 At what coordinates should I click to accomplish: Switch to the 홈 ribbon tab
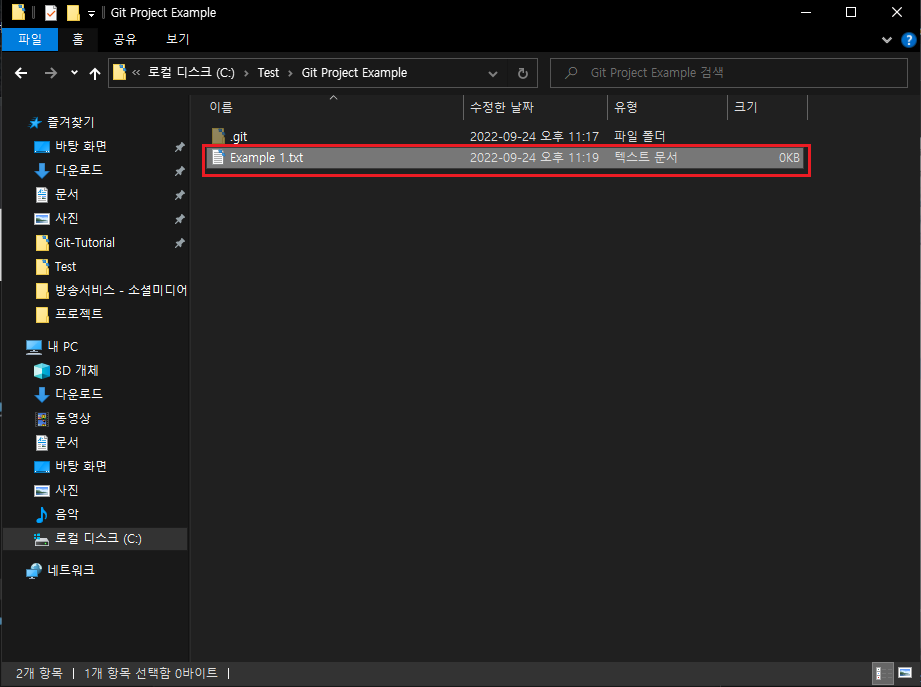(x=78, y=39)
